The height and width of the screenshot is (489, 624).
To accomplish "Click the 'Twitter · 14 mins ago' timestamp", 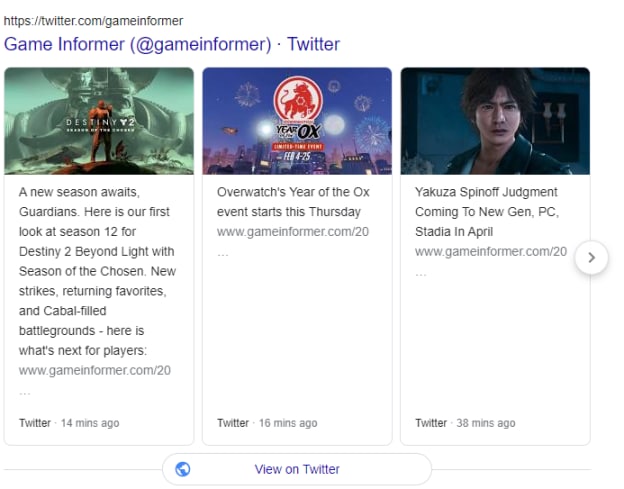I will click(69, 423).
